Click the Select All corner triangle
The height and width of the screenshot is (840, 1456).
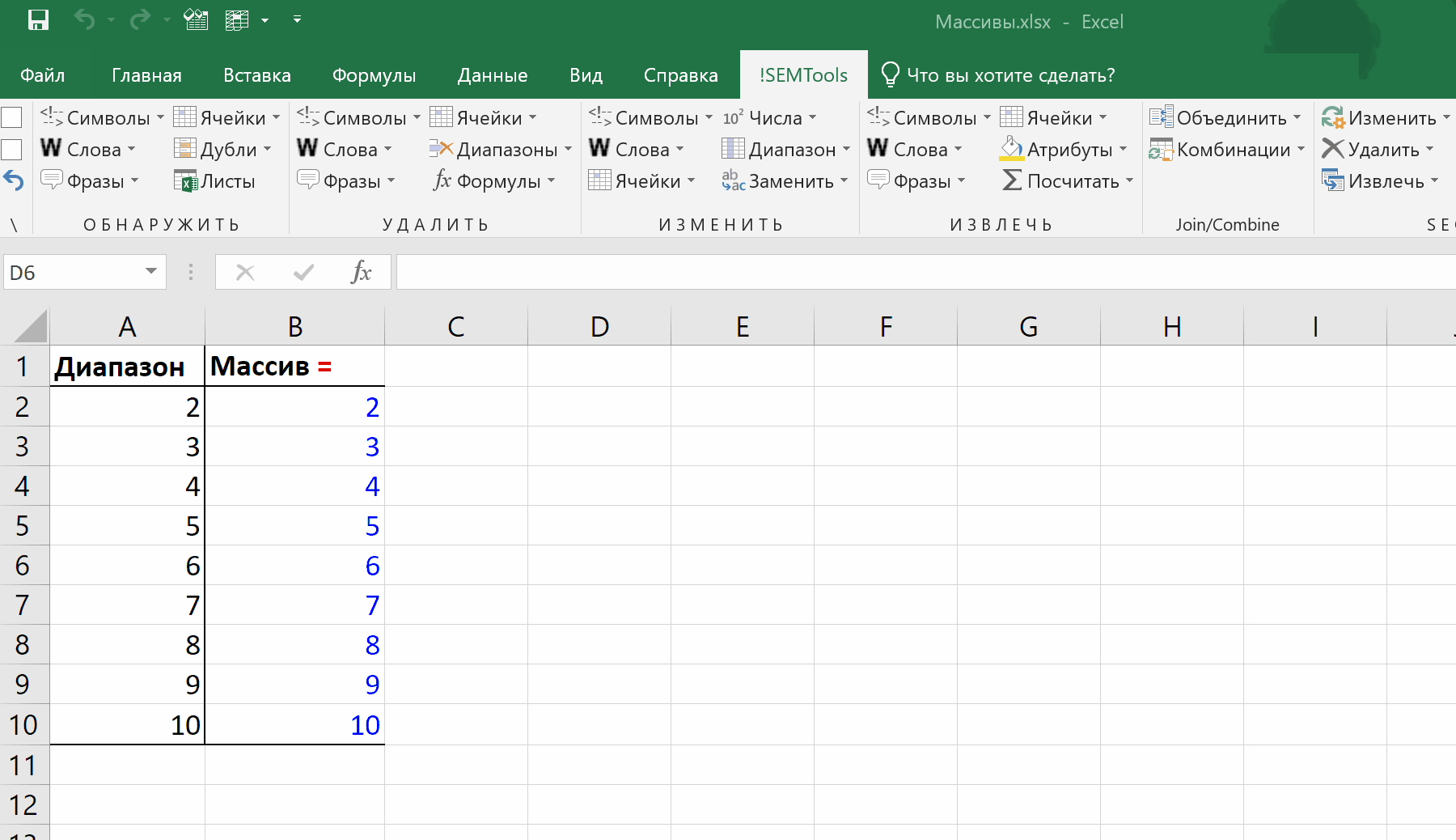(30, 328)
